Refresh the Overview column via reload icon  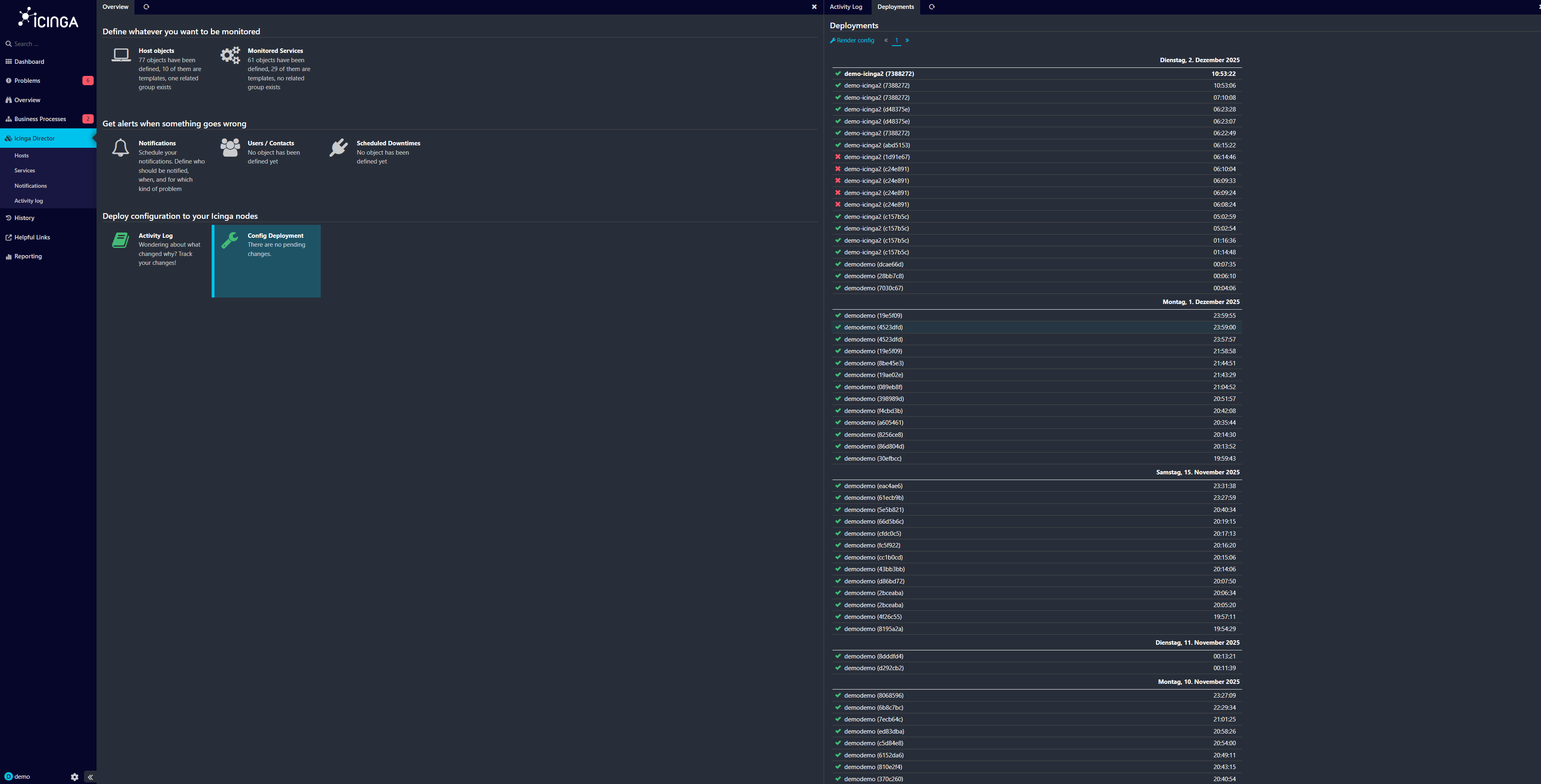point(146,7)
